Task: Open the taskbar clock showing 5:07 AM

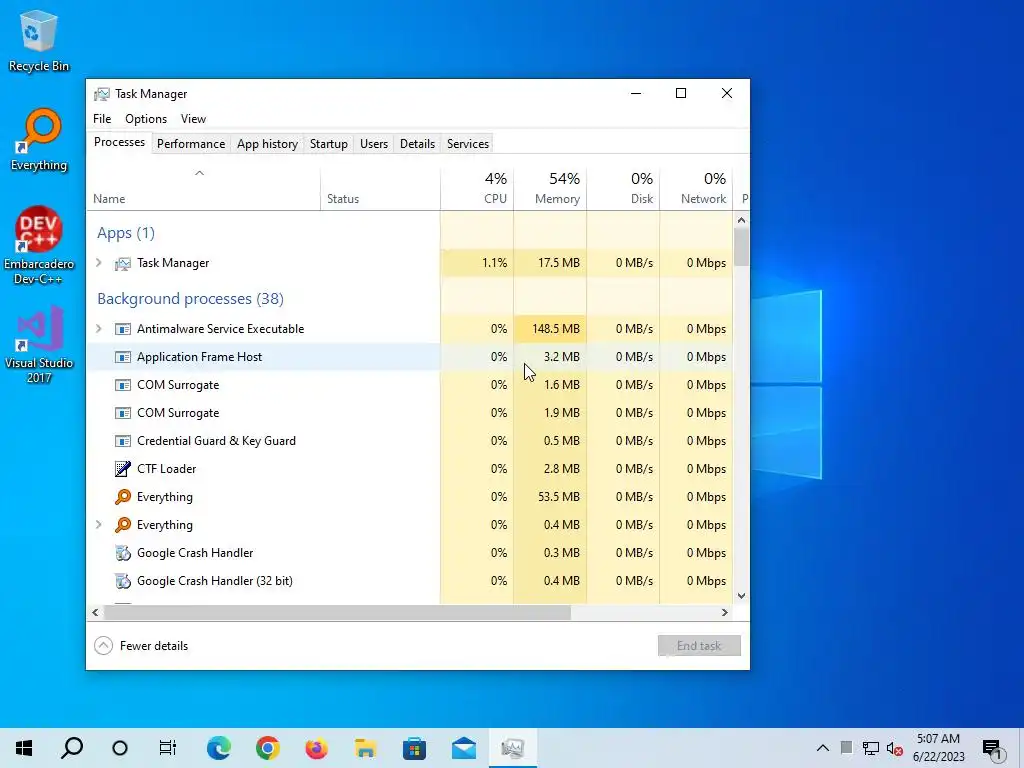Action: coord(938,748)
